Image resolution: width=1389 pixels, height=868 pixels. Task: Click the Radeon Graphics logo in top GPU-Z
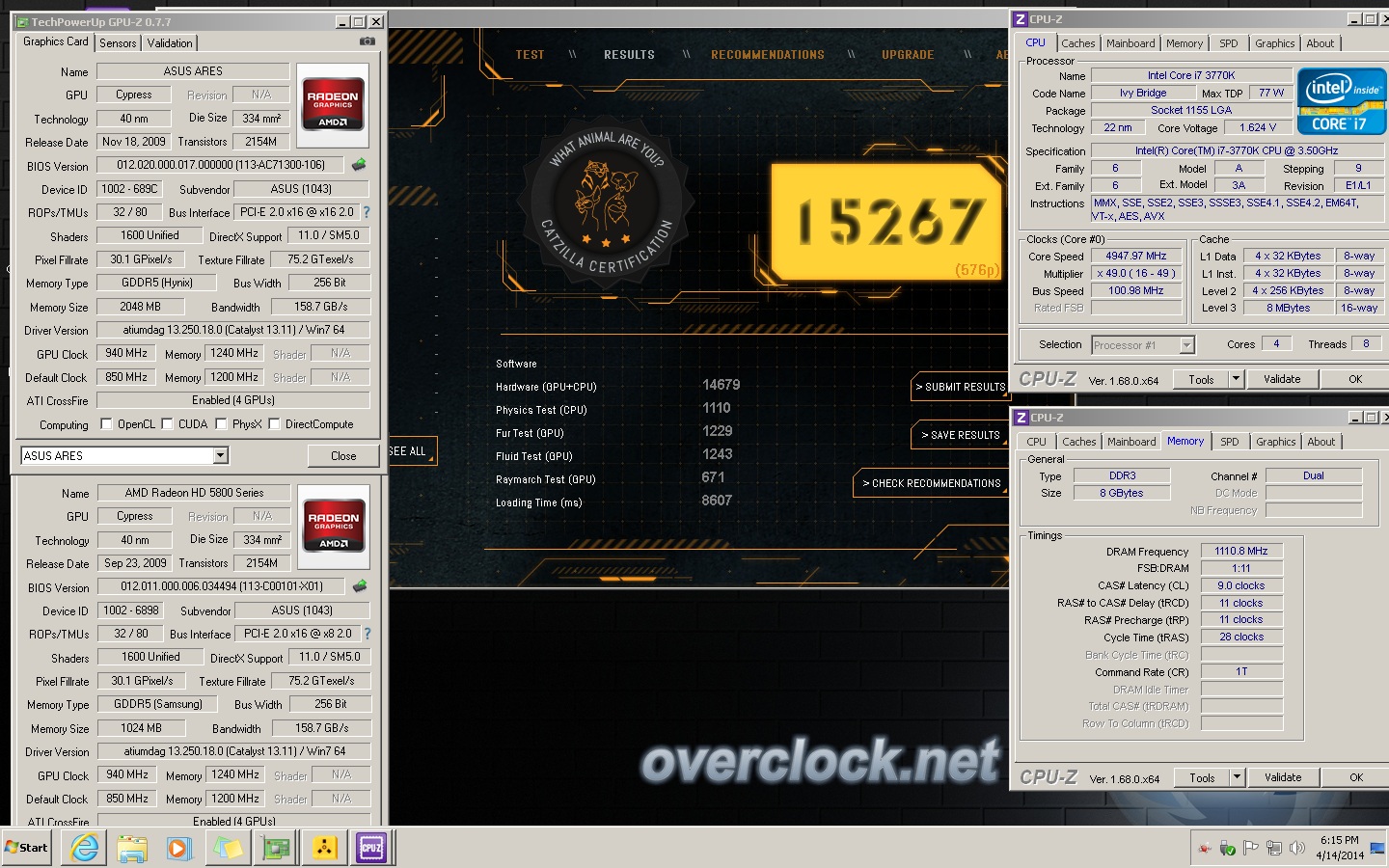point(333,105)
